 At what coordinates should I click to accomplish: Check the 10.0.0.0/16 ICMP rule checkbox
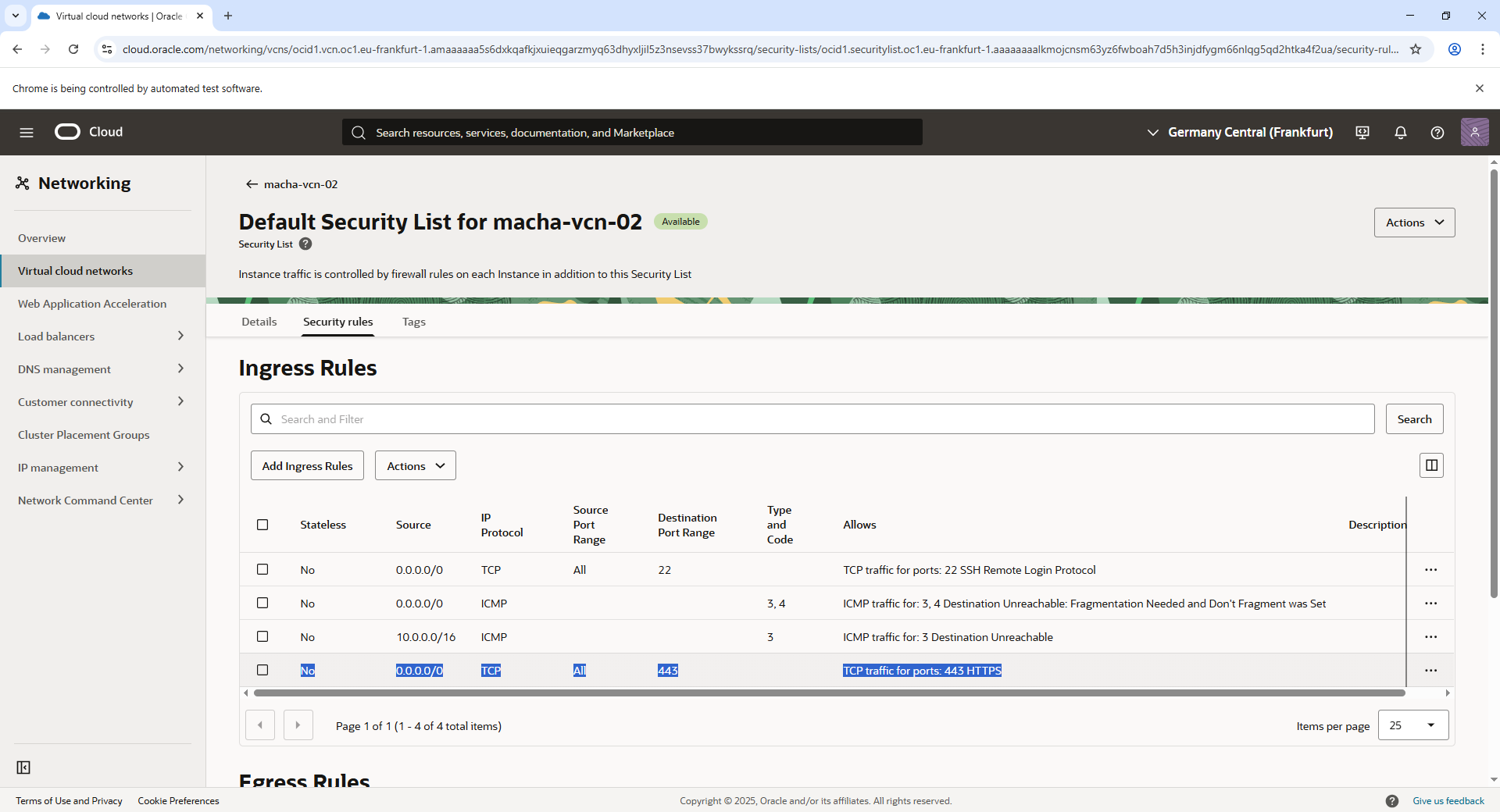pos(262,637)
